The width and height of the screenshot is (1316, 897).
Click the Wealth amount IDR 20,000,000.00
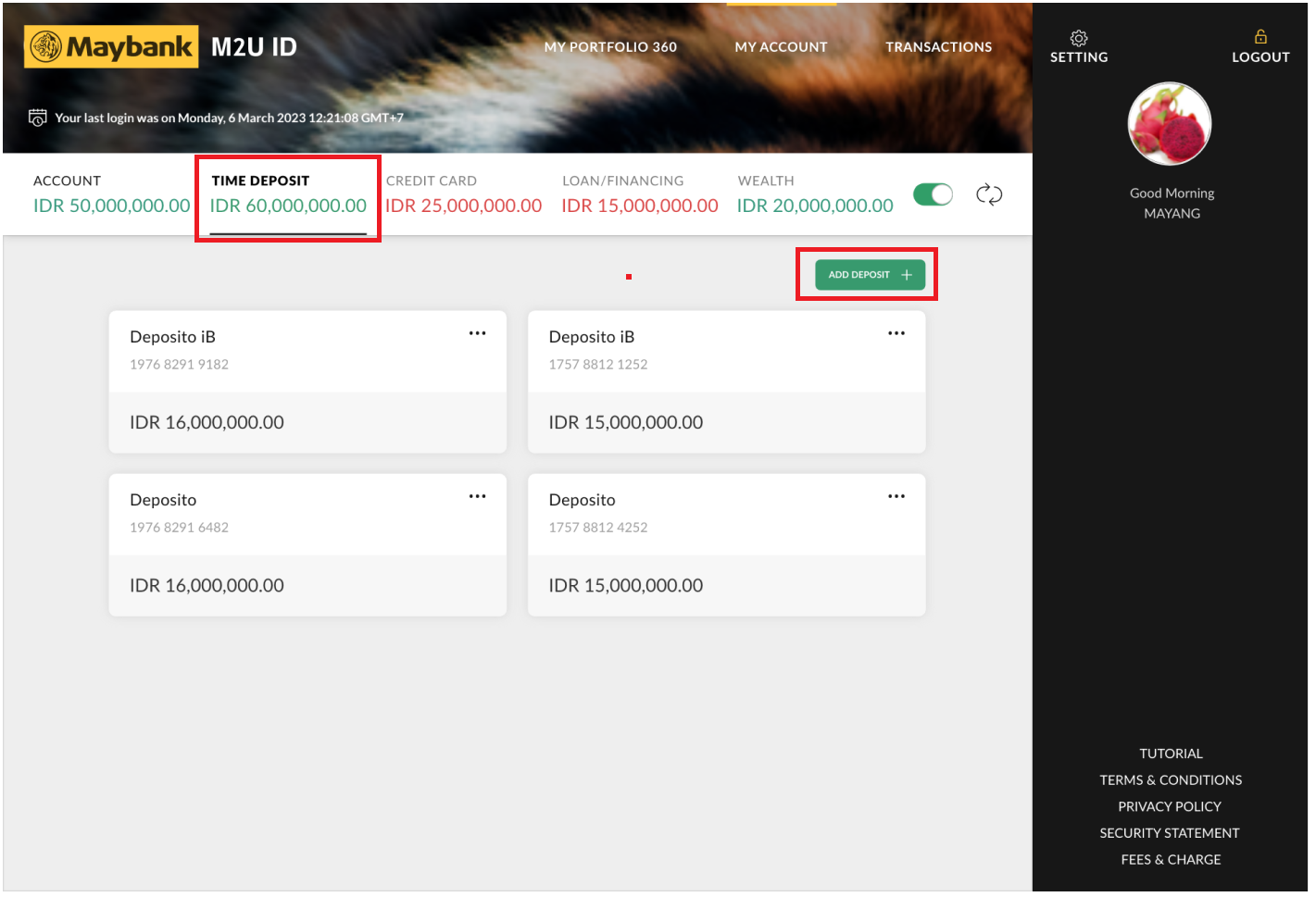815,206
